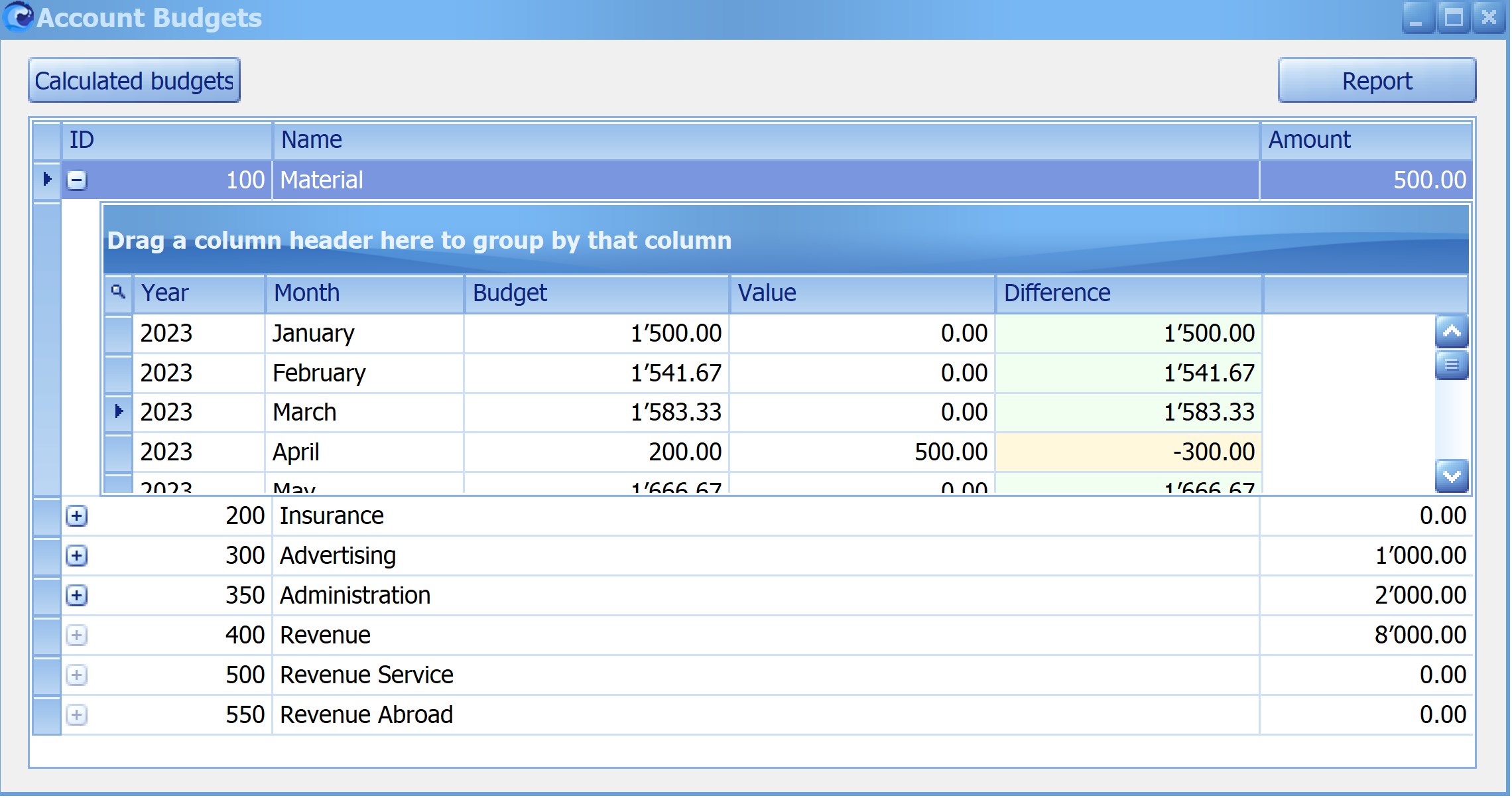
Task: Open the Report button
Action: point(1377,81)
